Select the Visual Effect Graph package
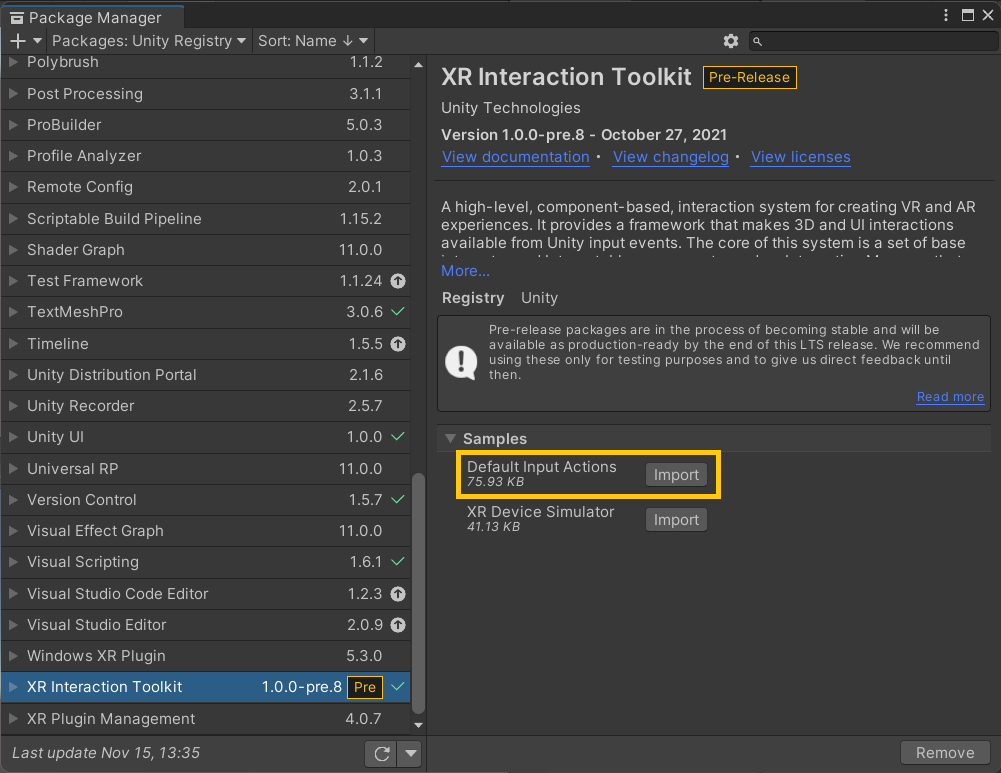Viewport: 1001px width, 773px height. (x=206, y=531)
